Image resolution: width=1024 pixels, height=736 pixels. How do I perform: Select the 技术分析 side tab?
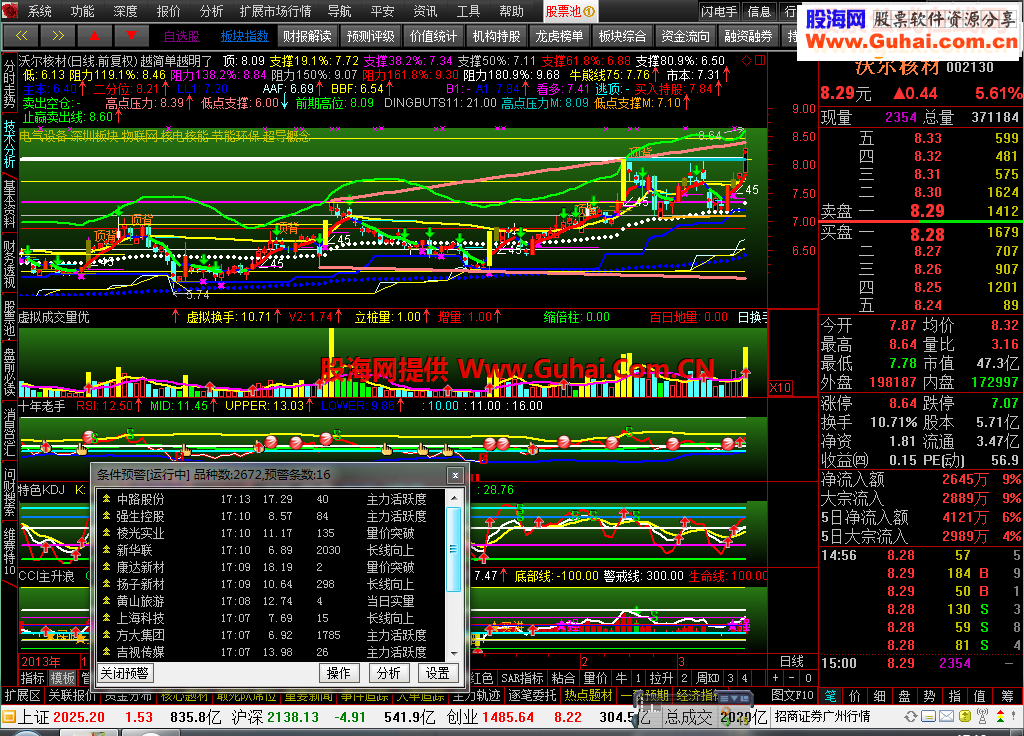coord(9,144)
